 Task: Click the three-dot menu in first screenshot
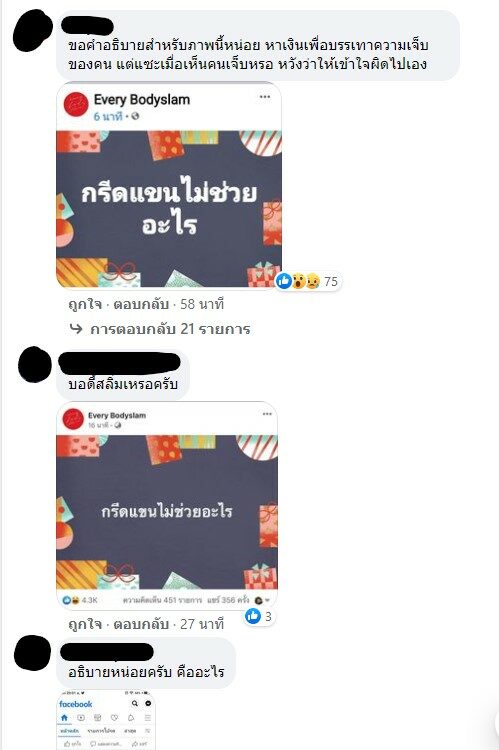(x=265, y=97)
